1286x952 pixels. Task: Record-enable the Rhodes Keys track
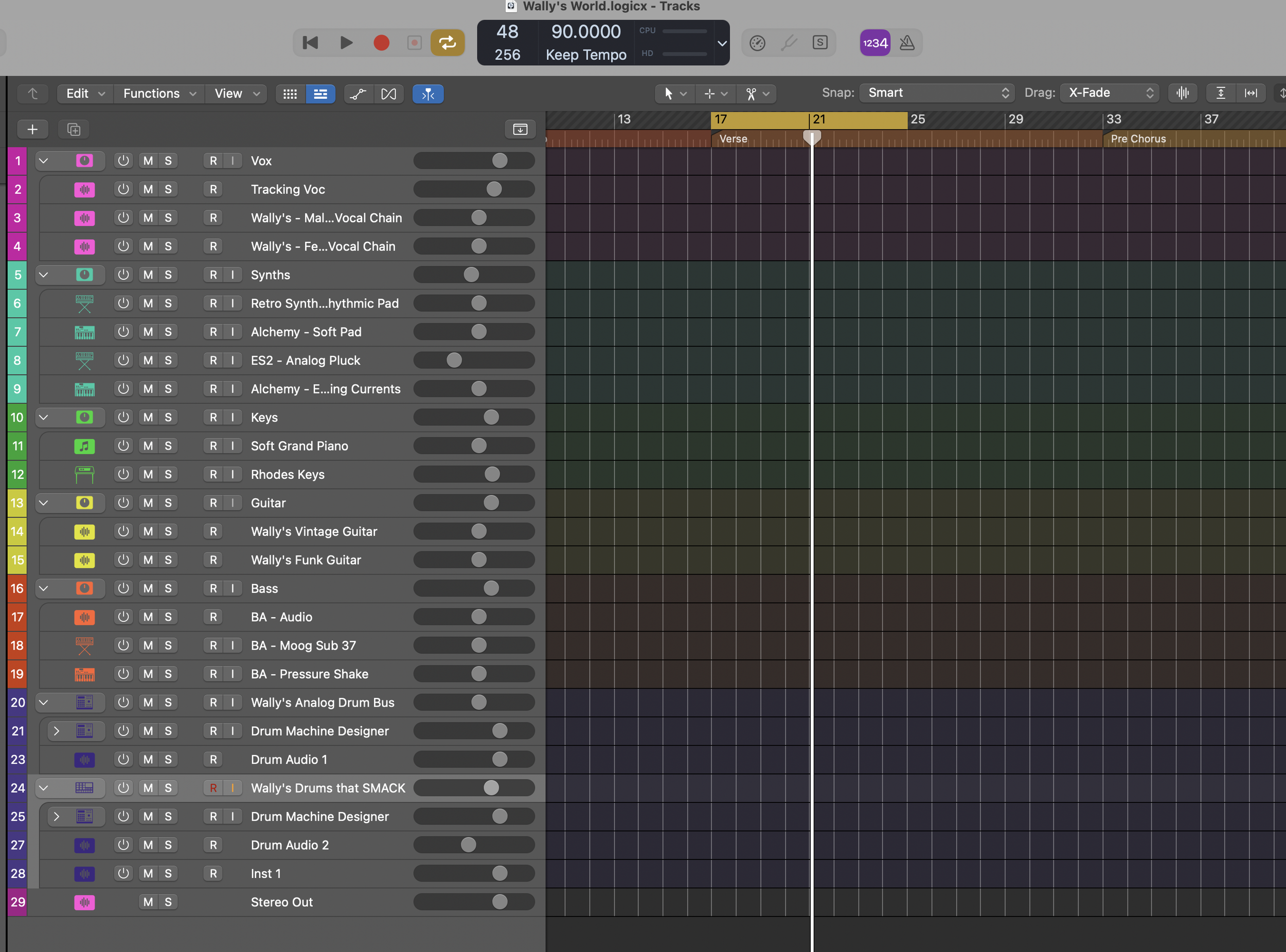pos(213,474)
